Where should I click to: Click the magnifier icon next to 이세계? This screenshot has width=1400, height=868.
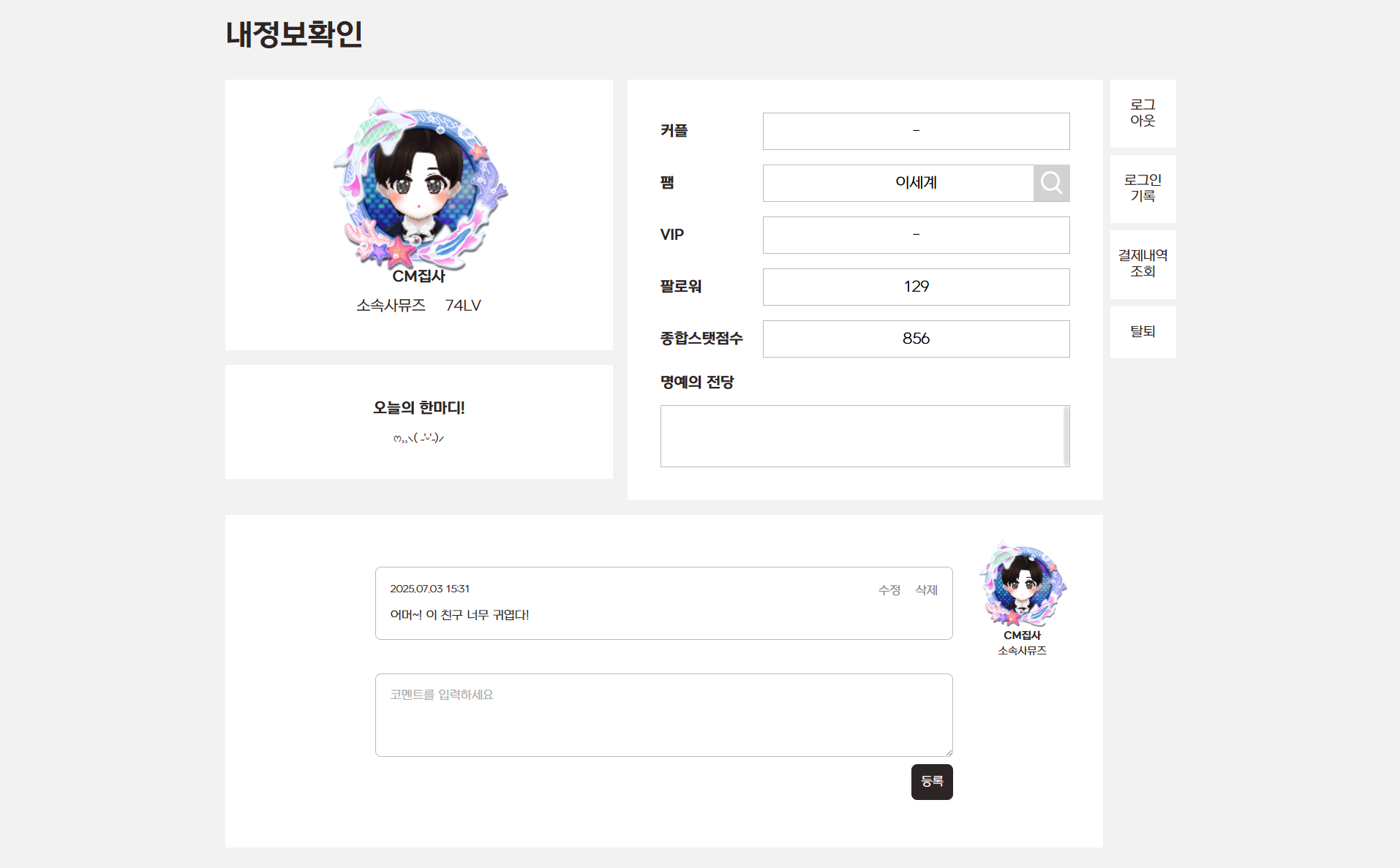point(1051,183)
